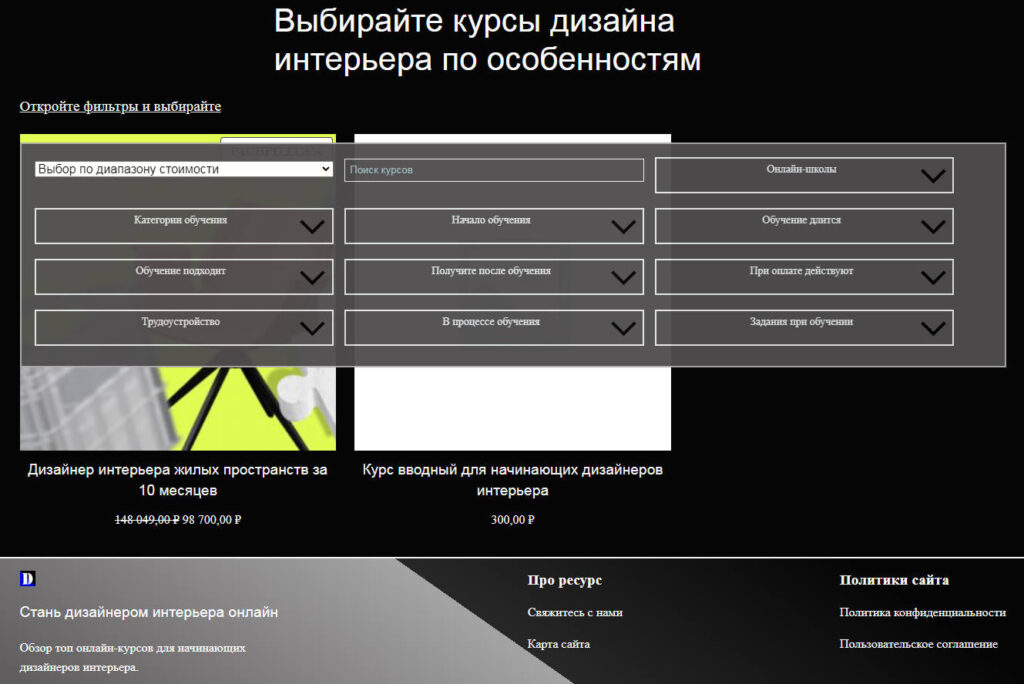
Task: Open the Свяжитесь с нами link
Action: coord(574,612)
